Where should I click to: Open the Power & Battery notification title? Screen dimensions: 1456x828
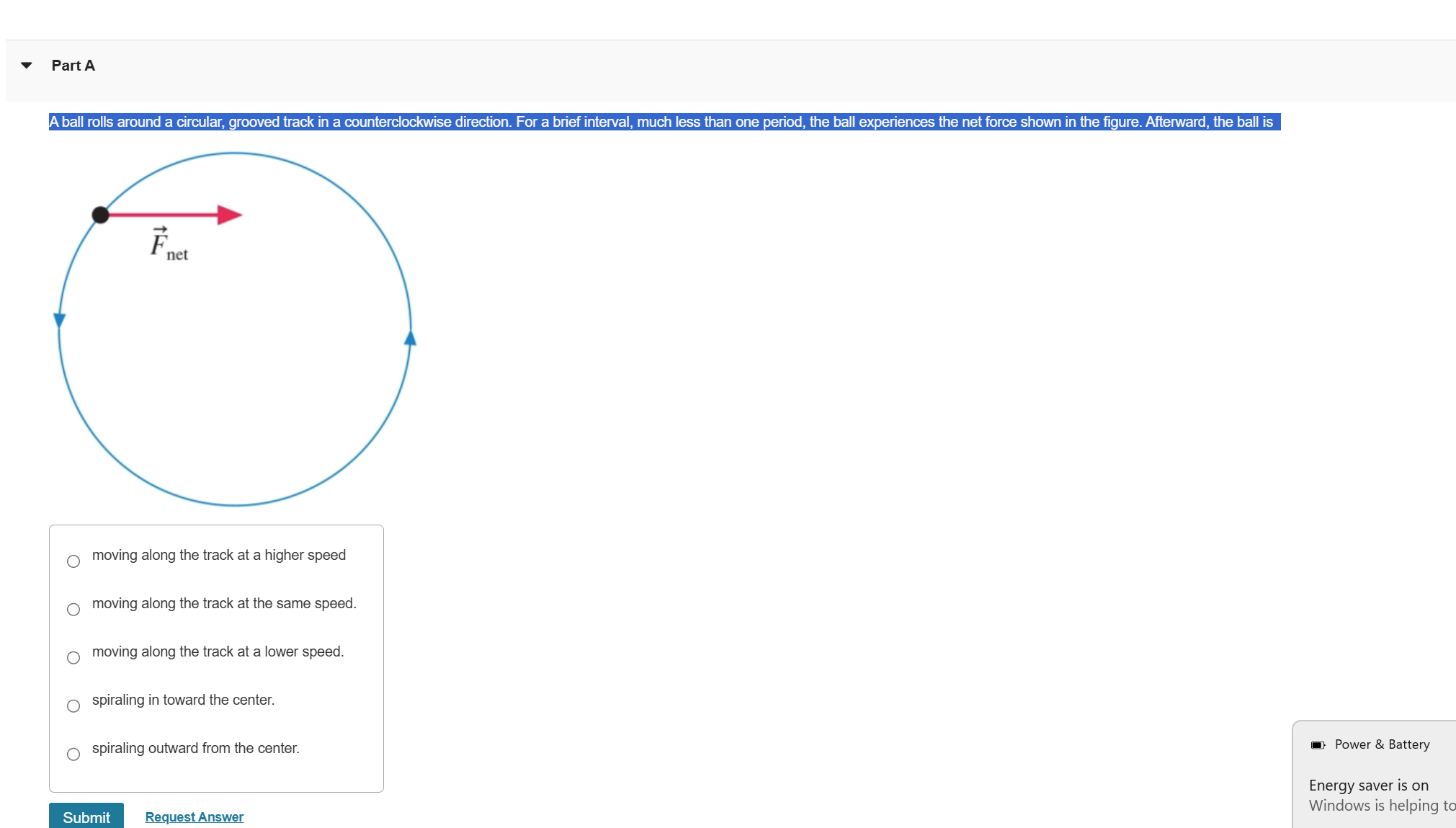pos(1382,744)
